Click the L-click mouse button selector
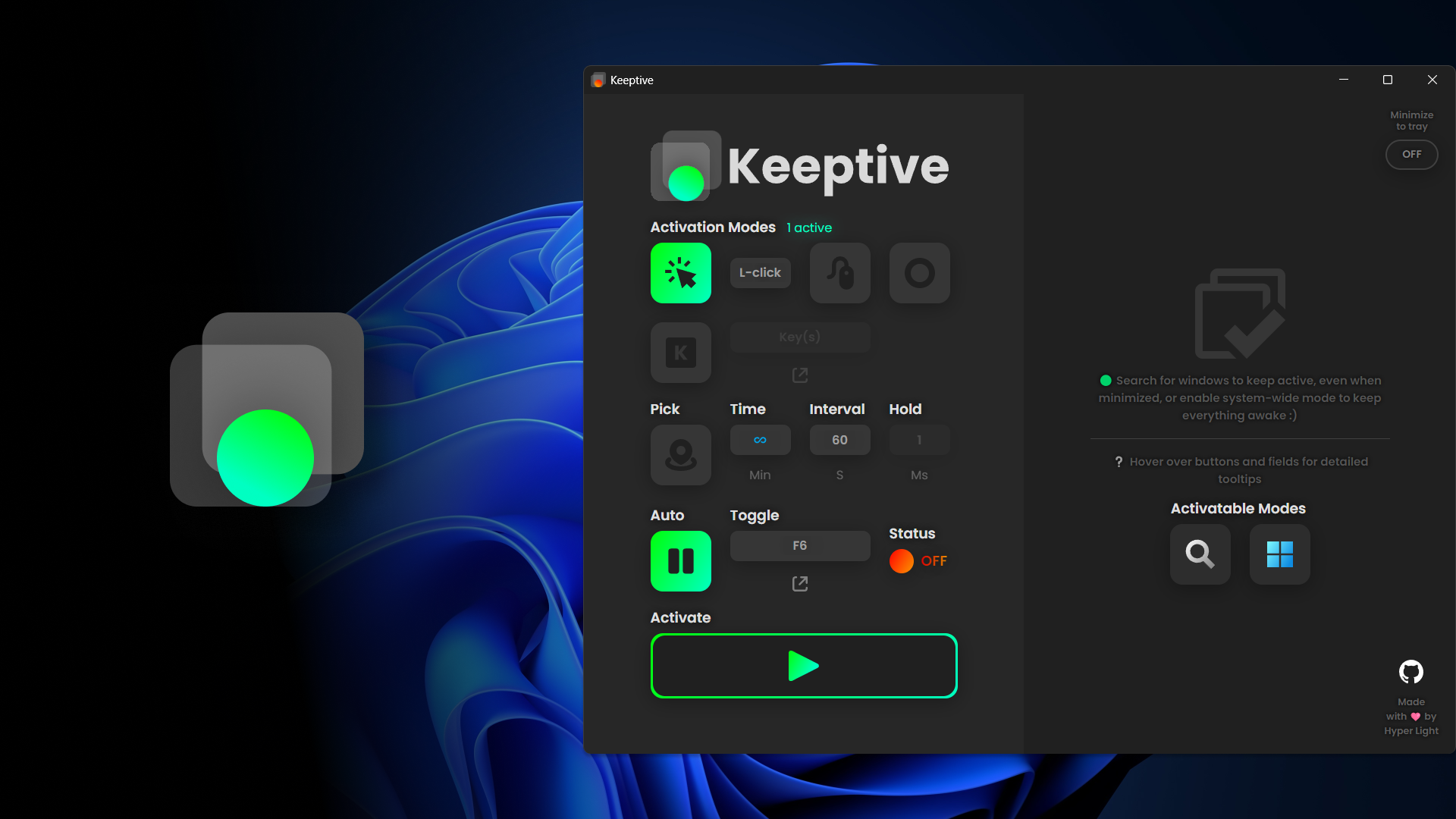 pyautogui.click(x=760, y=273)
